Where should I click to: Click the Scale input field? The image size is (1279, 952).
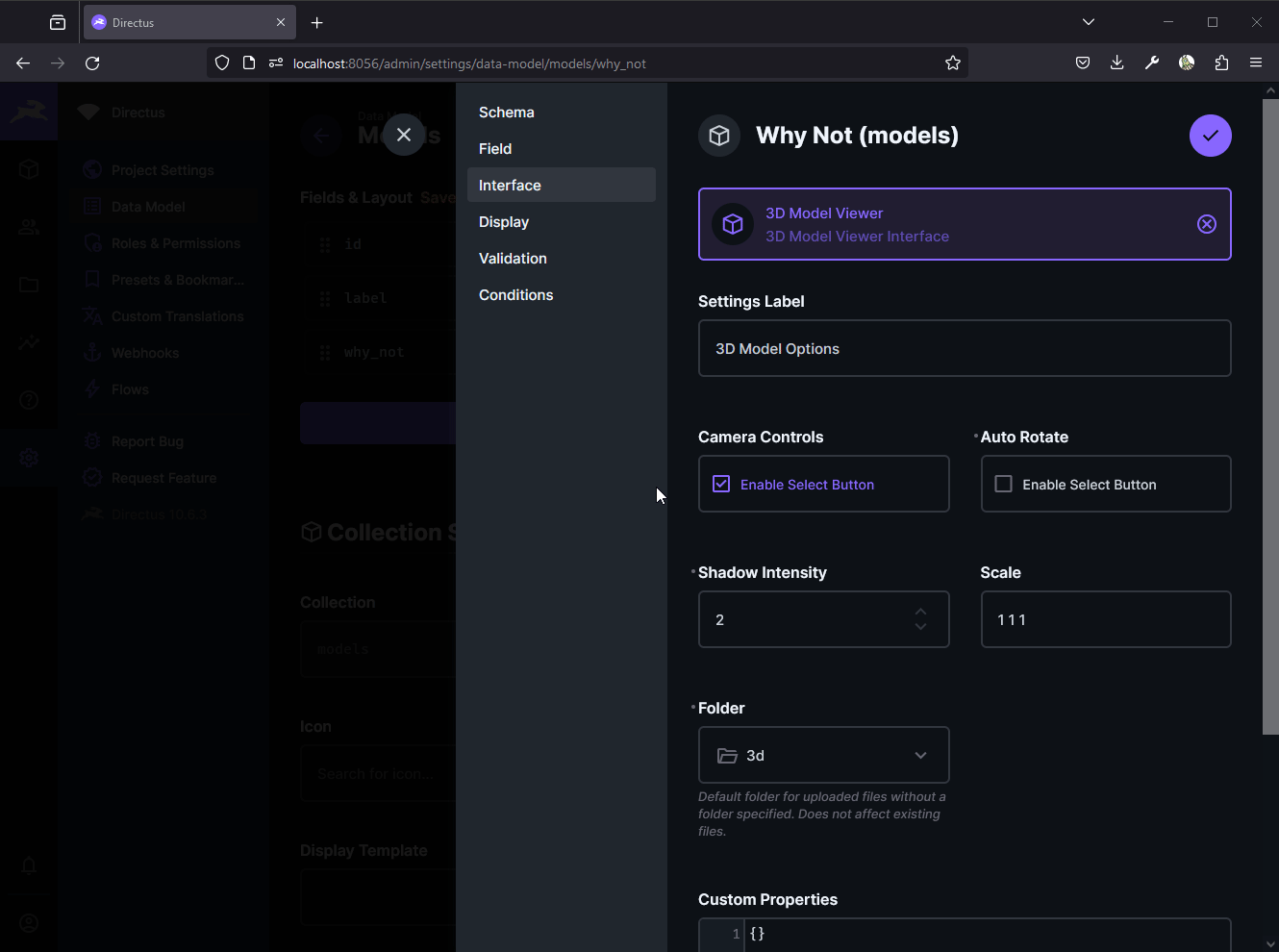(1106, 619)
